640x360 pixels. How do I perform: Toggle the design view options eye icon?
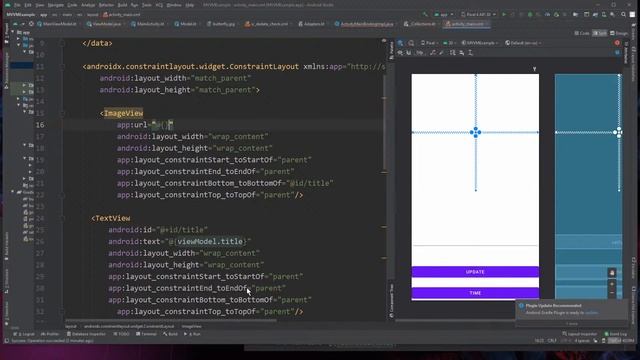pyautogui.click(x=400, y=53)
